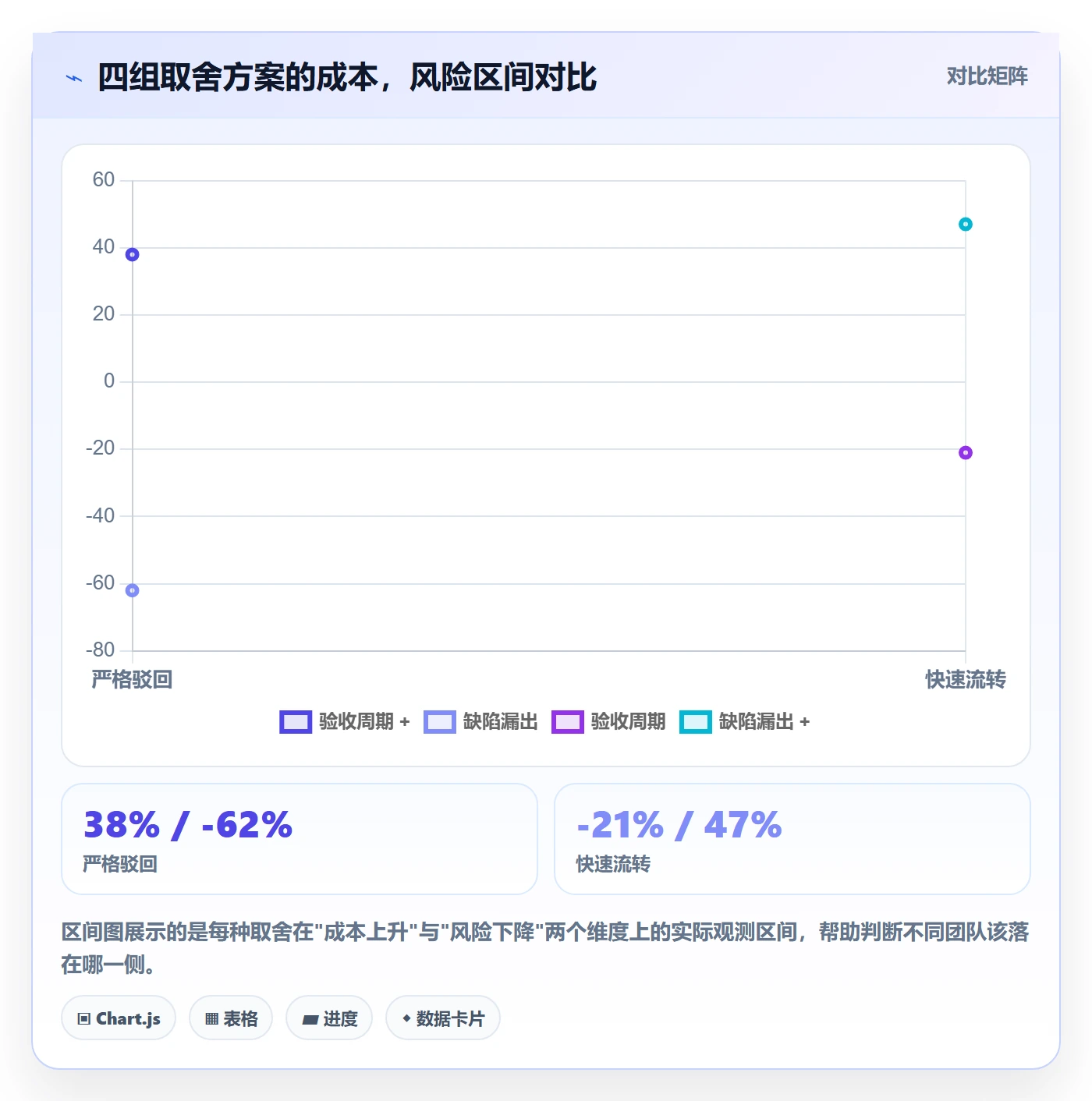Viewport: 1092px width, 1101px height.
Task: Toggle the cyan 缺陷漏出 + legend entry
Action: (745, 722)
